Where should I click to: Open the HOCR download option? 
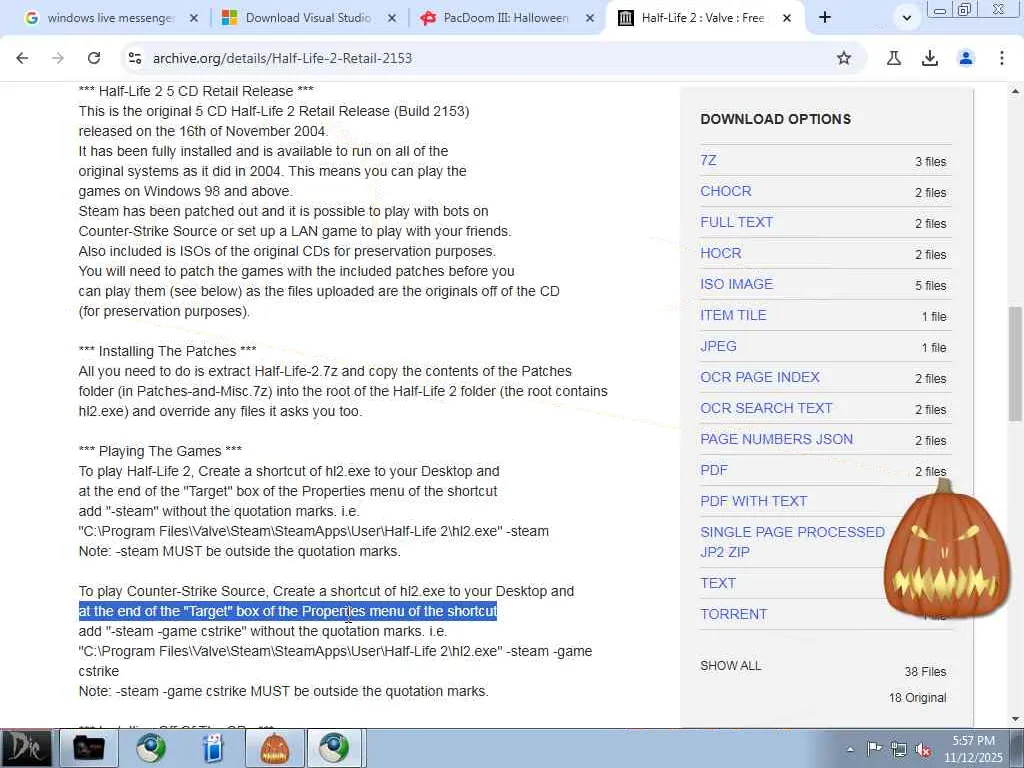pos(720,253)
